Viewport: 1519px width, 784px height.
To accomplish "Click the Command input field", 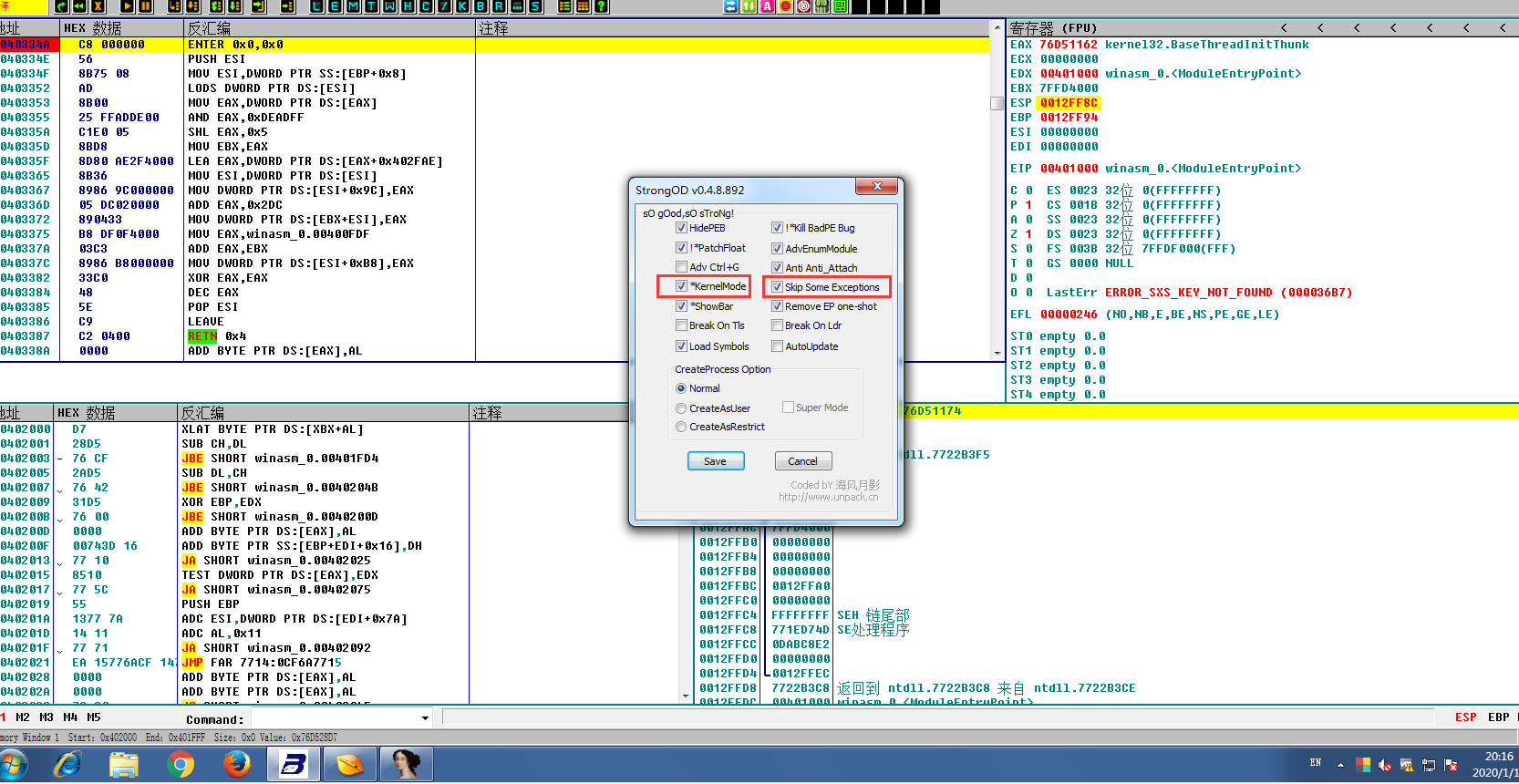I will 335,718.
